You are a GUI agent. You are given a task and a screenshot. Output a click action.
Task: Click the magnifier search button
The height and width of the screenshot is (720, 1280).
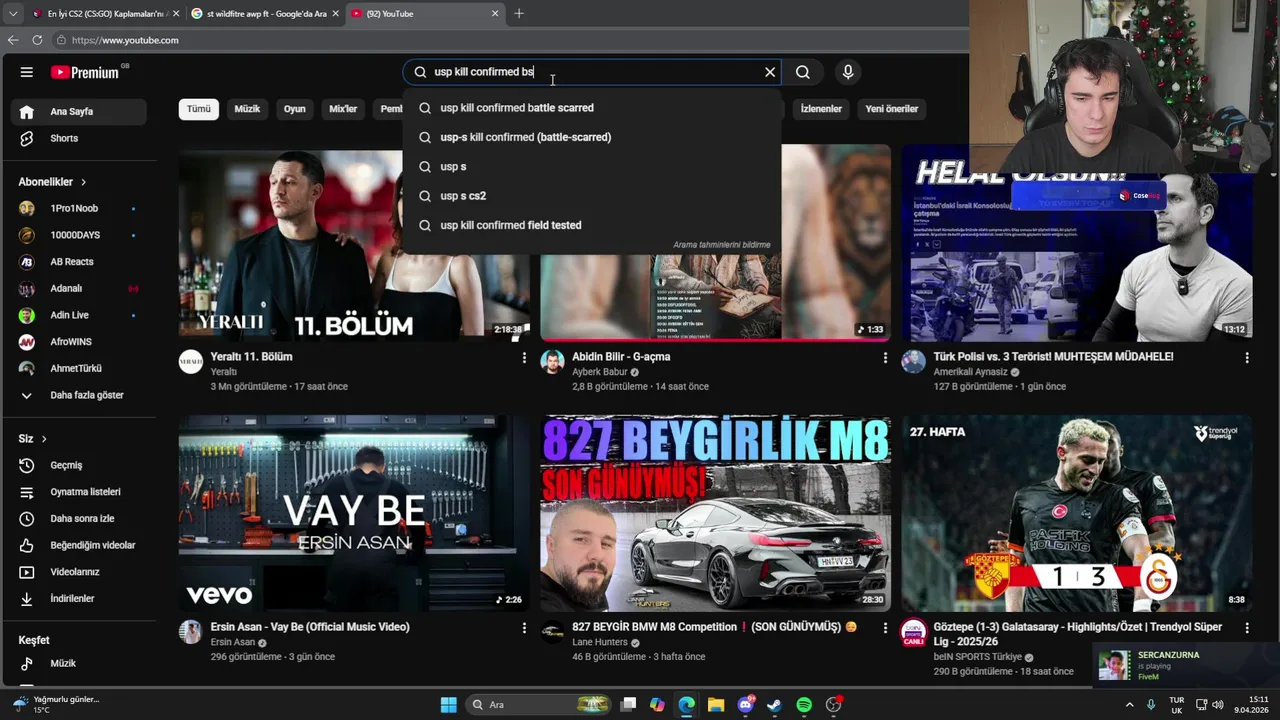[803, 72]
